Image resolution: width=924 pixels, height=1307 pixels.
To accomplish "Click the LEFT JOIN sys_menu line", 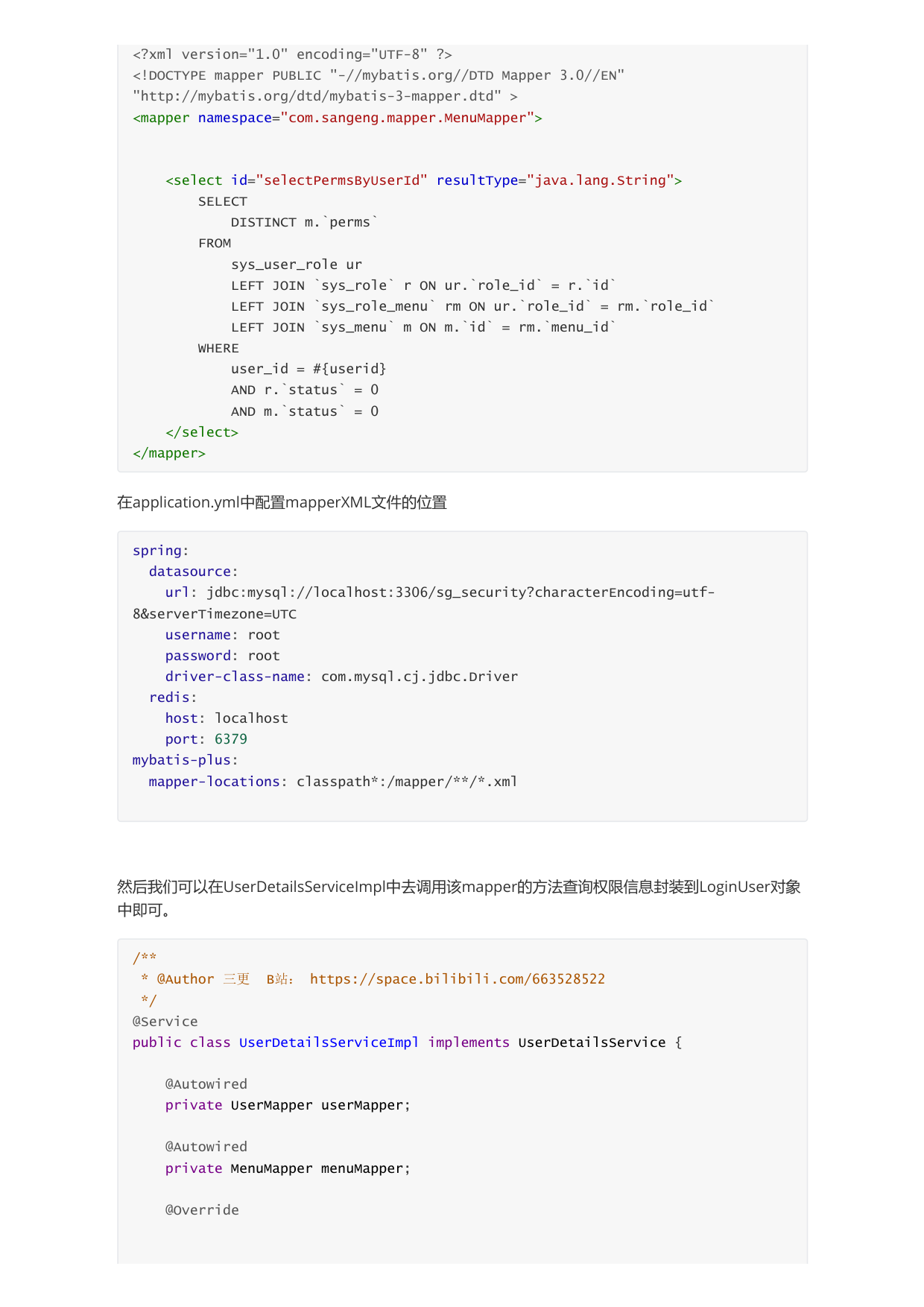I will [x=424, y=327].
